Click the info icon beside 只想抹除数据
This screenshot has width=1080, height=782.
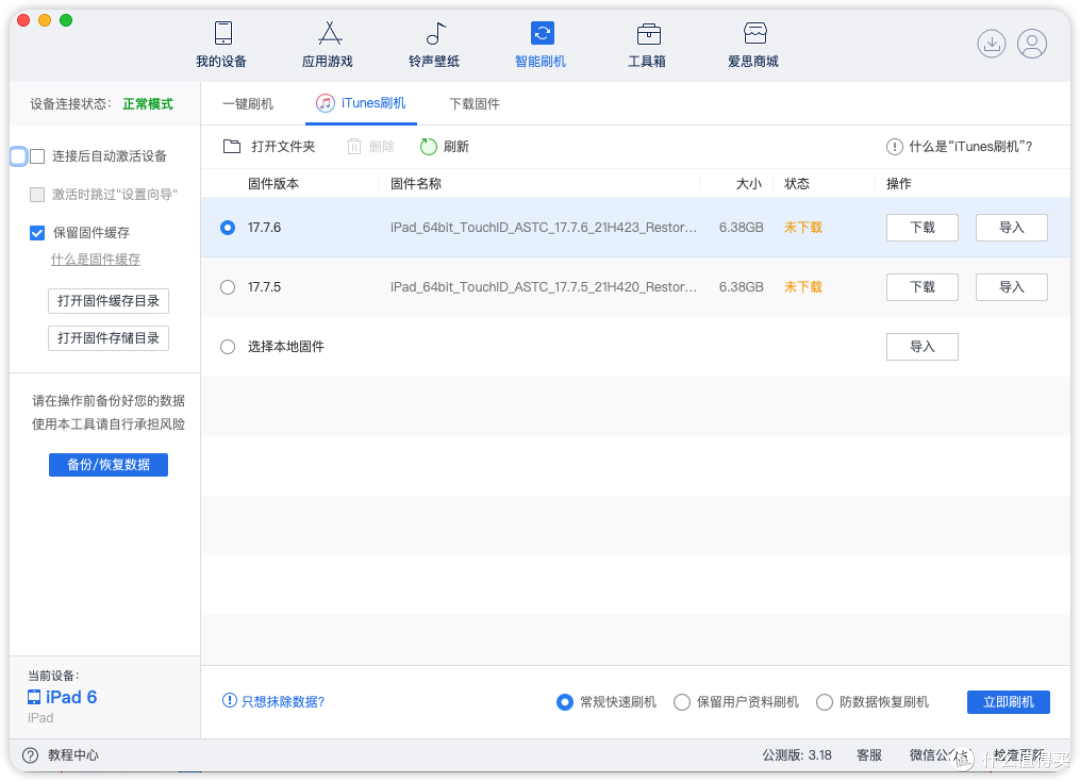click(229, 701)
